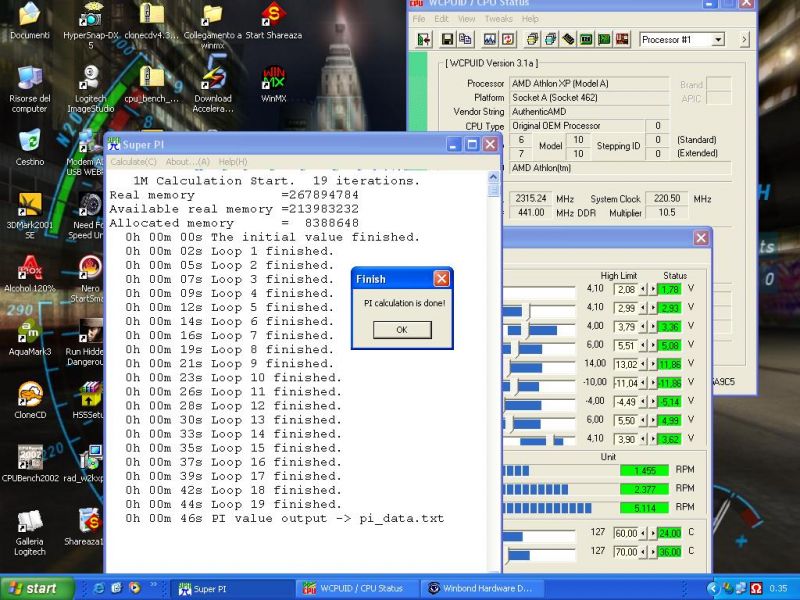
Task: Open the 3DMark2001 SE desktop icon
Action: pos(30,216)
